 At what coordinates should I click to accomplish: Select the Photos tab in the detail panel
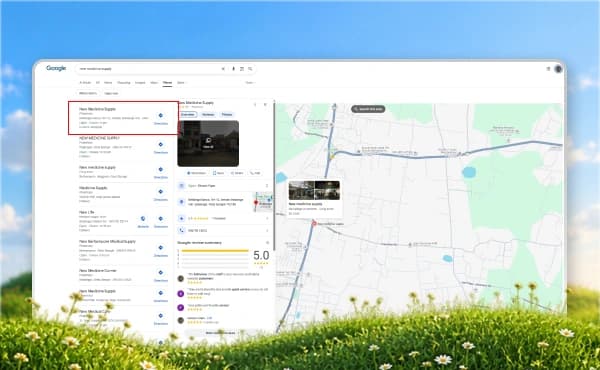227,115
